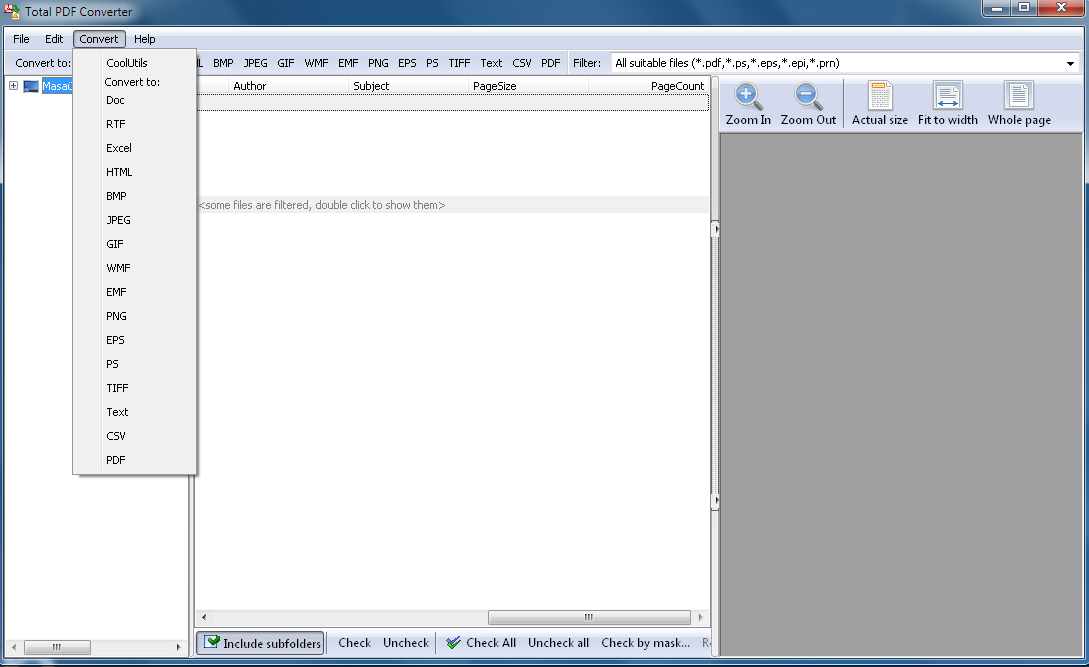Click the Zoom In magnifier icon
Image resolution: width=1089 pixels, height=667 pixels.
click(x=748, y=96)
